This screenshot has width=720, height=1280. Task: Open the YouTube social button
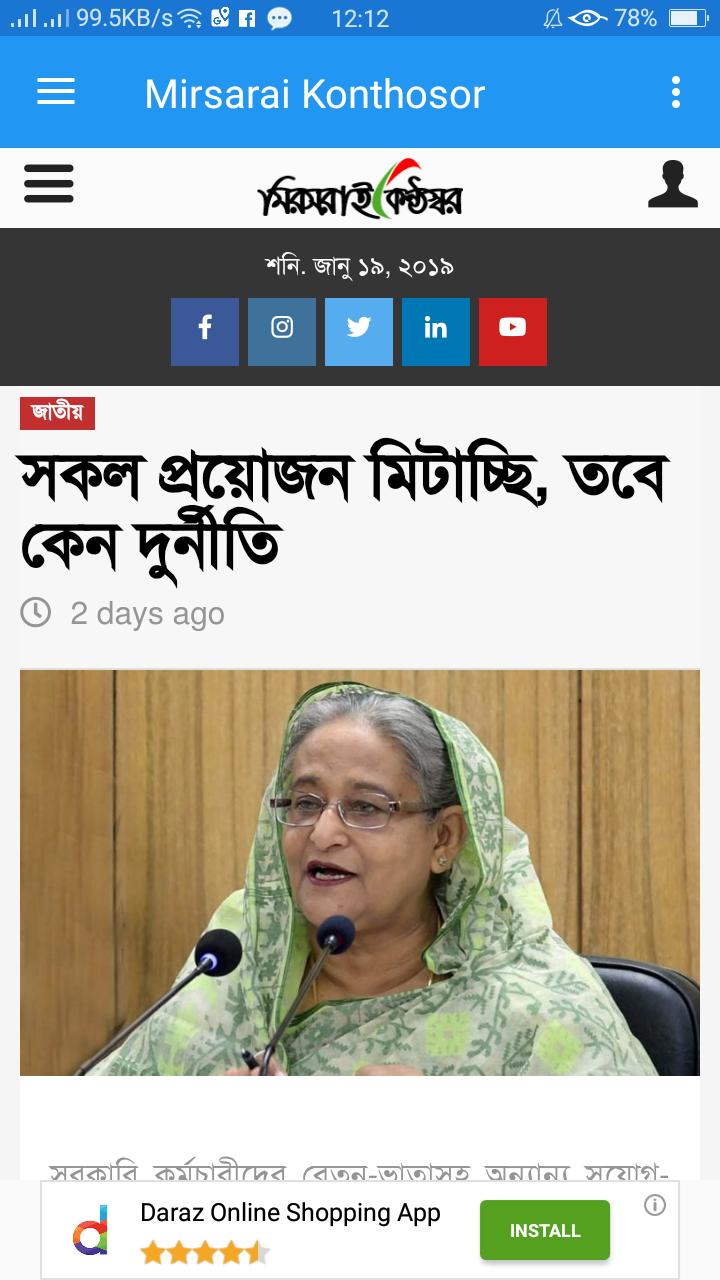pyautogui.click(x=513, y=332)
